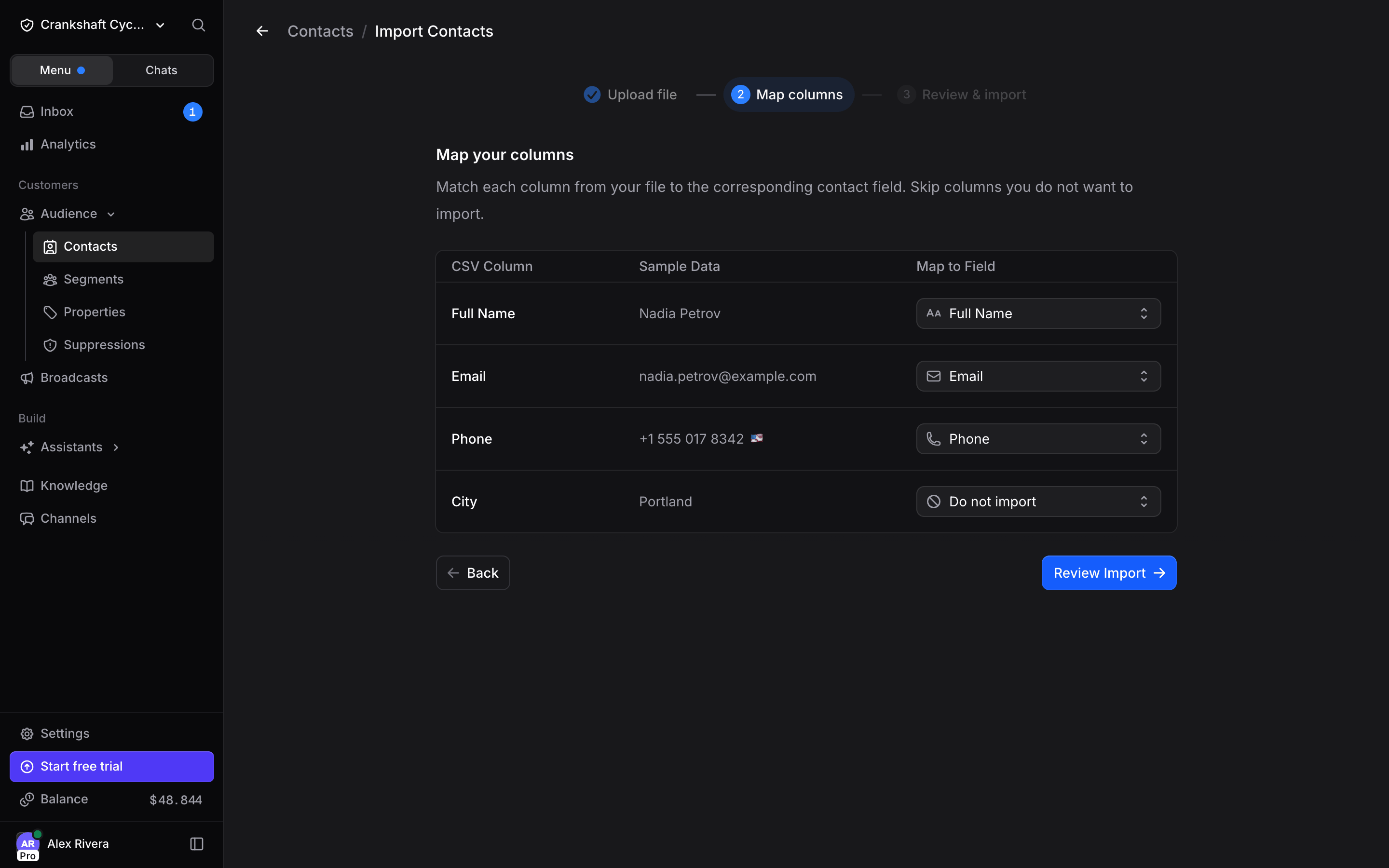Open the Full Name field mapping dropdown
This screenshot has height=868, width=1389.
(x=1038, y=313)
